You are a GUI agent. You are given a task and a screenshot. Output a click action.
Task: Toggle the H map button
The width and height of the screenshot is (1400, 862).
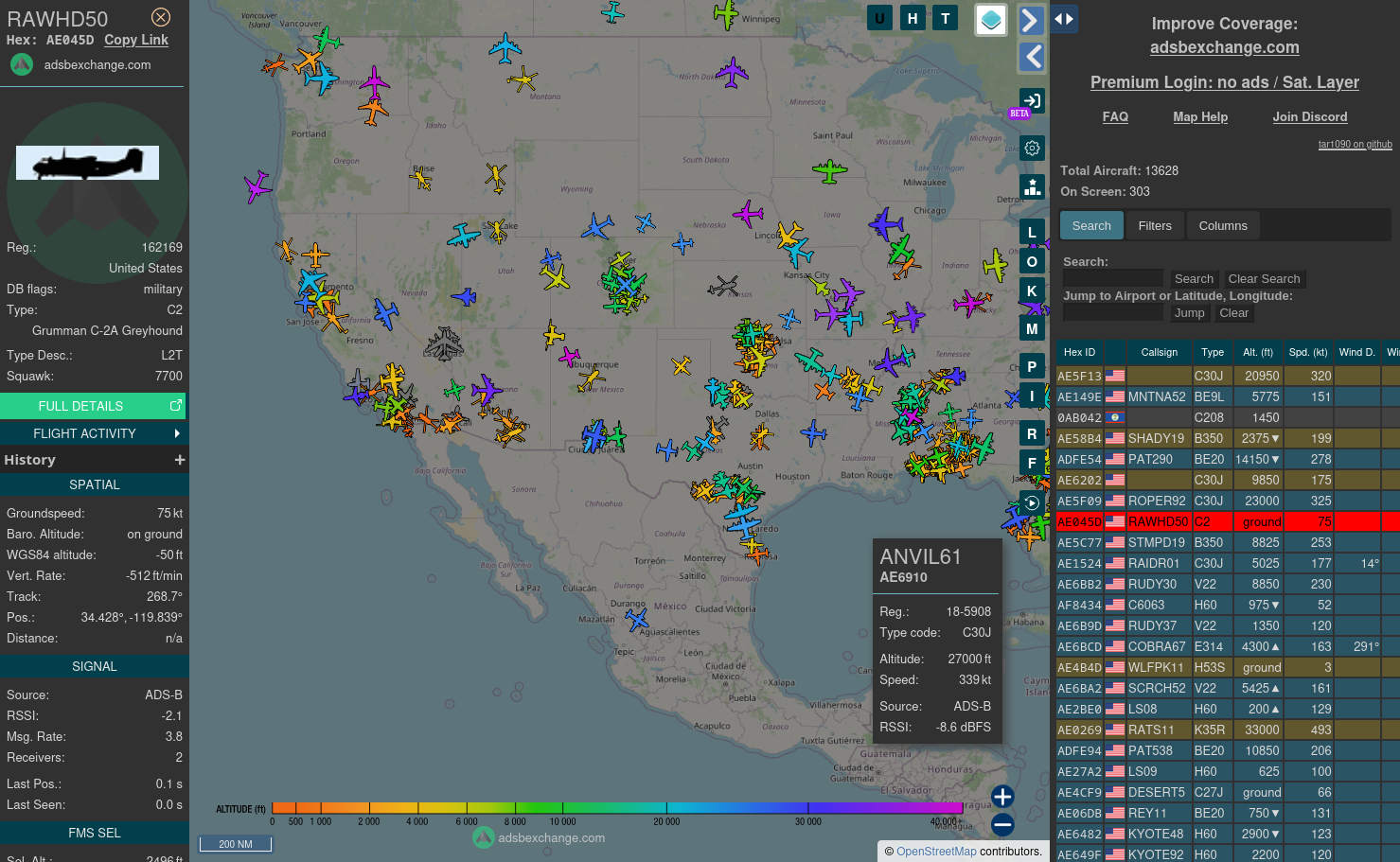point(913,18)
